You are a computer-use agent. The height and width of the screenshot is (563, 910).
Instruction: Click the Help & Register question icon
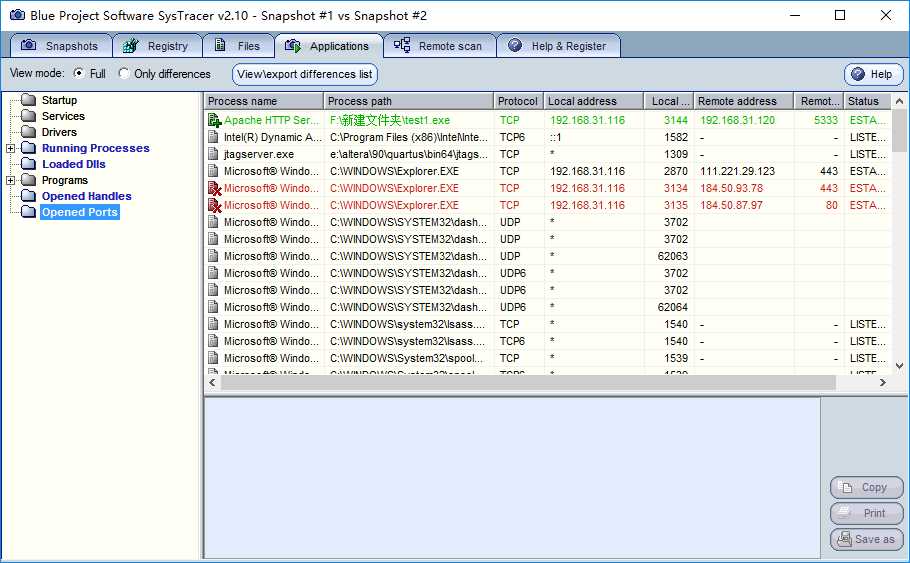pos(515,45)
